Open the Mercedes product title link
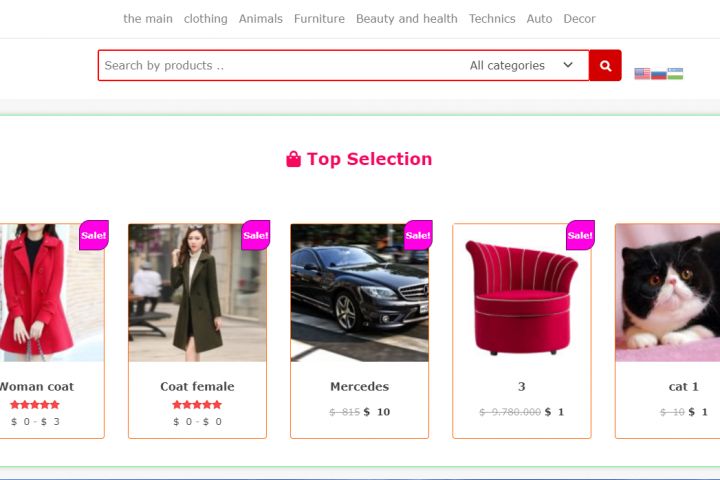 (x=360, y=387)
